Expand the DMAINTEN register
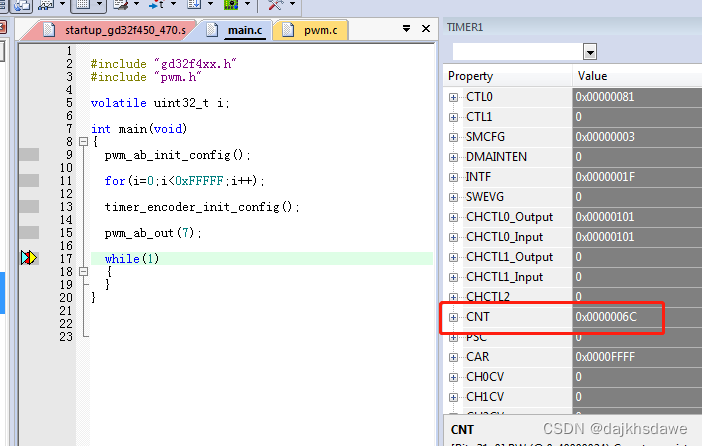Screen dimensions: 702x446 pyautogui.click(x=453, y=157)
